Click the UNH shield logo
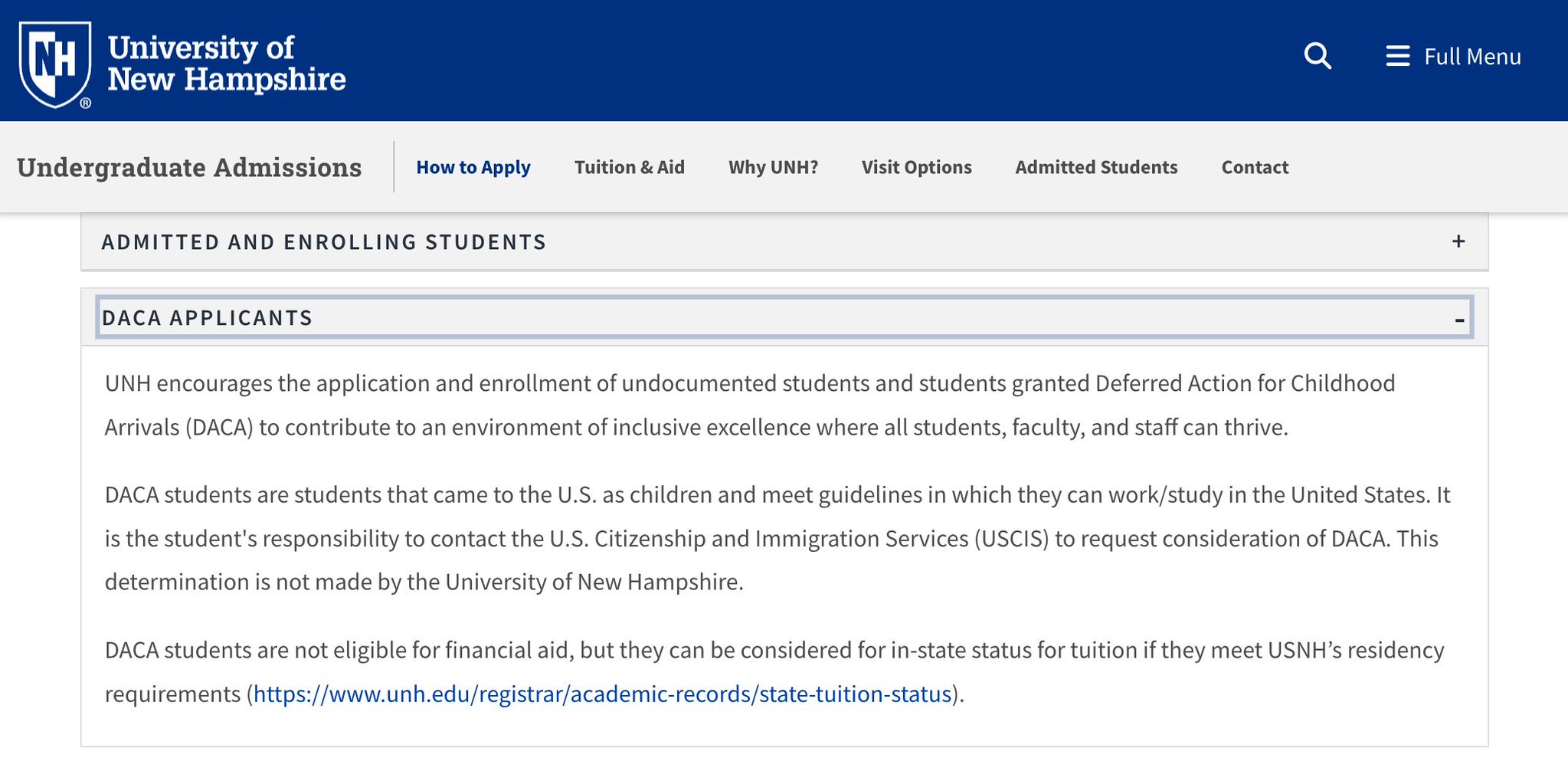The width and height of the screenshot is (1568, 758). (x=55, y=64)
